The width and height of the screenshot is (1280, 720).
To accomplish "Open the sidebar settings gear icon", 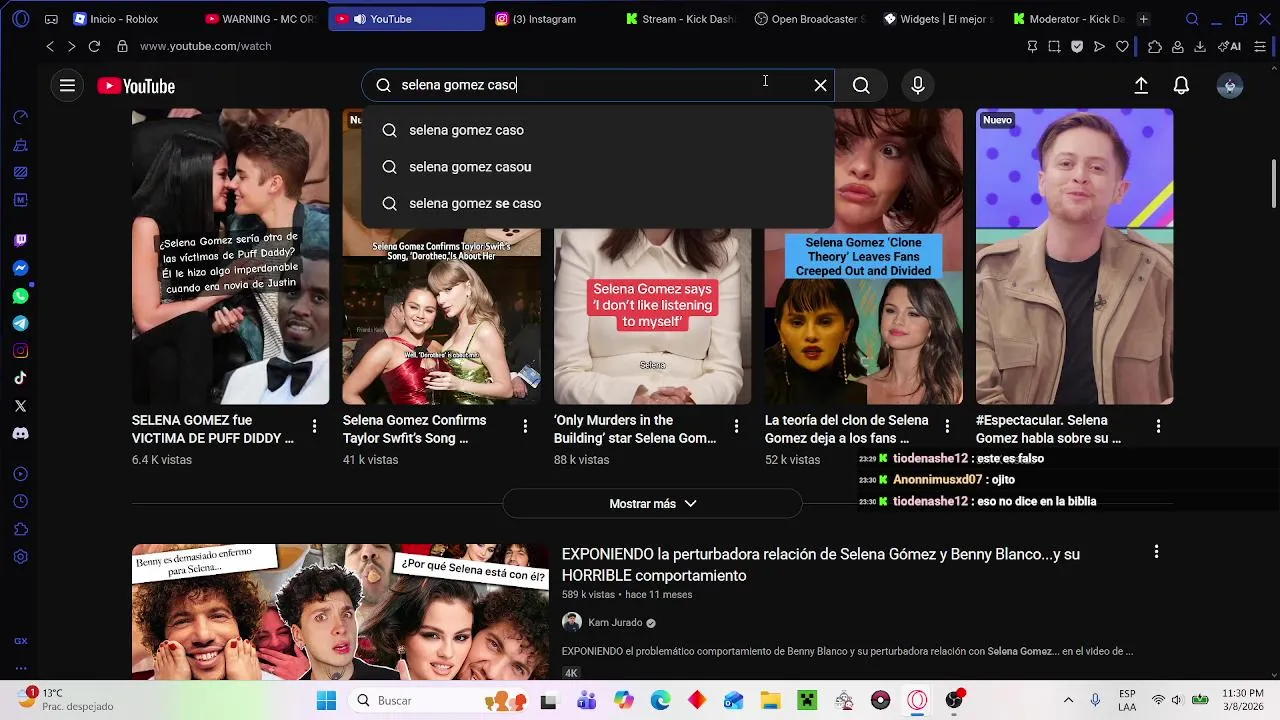I will tap(21, 557).
